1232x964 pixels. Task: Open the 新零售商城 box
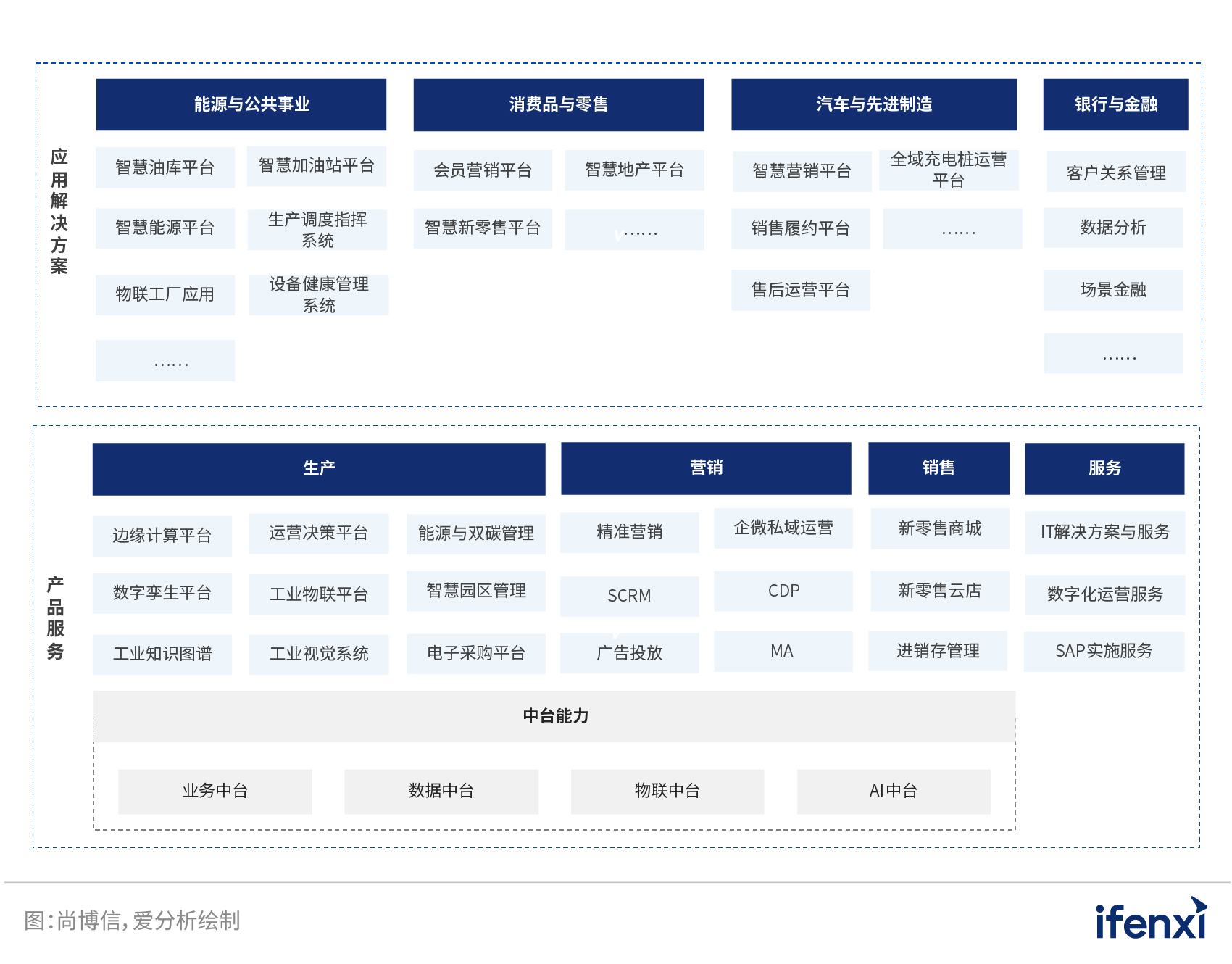(x=939, y=528)
